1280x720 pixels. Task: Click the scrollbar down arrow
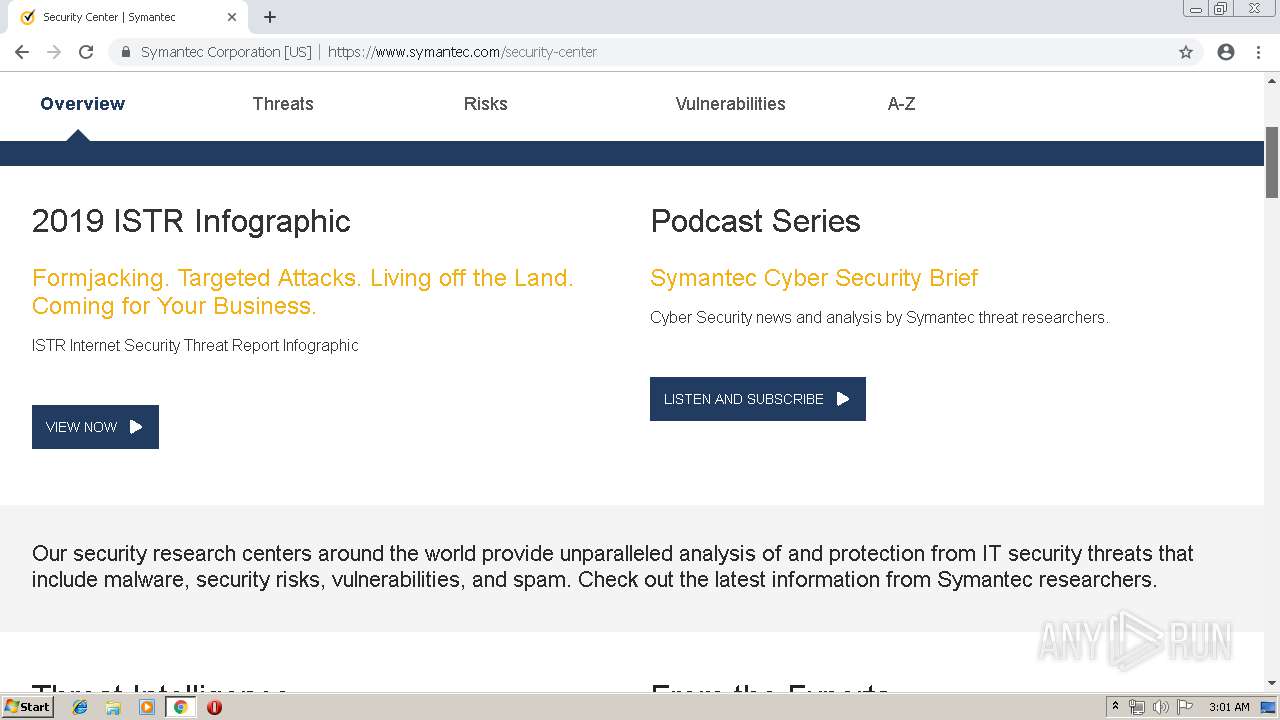coord(1272,684)
